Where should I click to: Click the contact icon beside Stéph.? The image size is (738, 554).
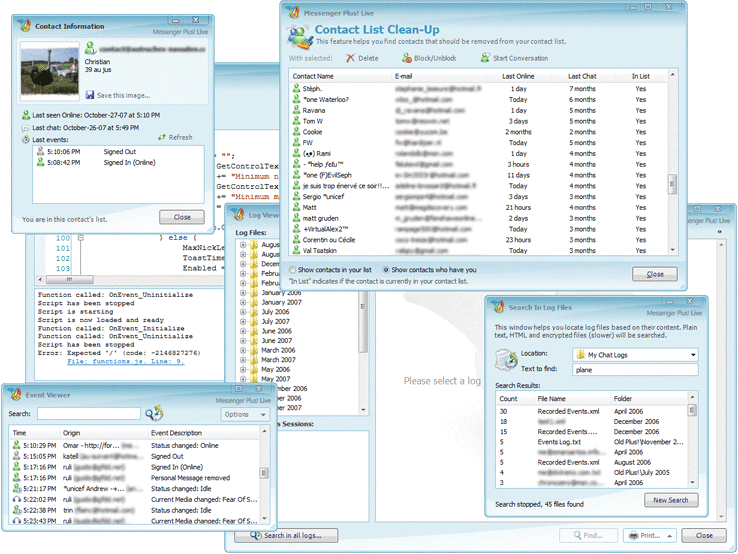point(297,88)
